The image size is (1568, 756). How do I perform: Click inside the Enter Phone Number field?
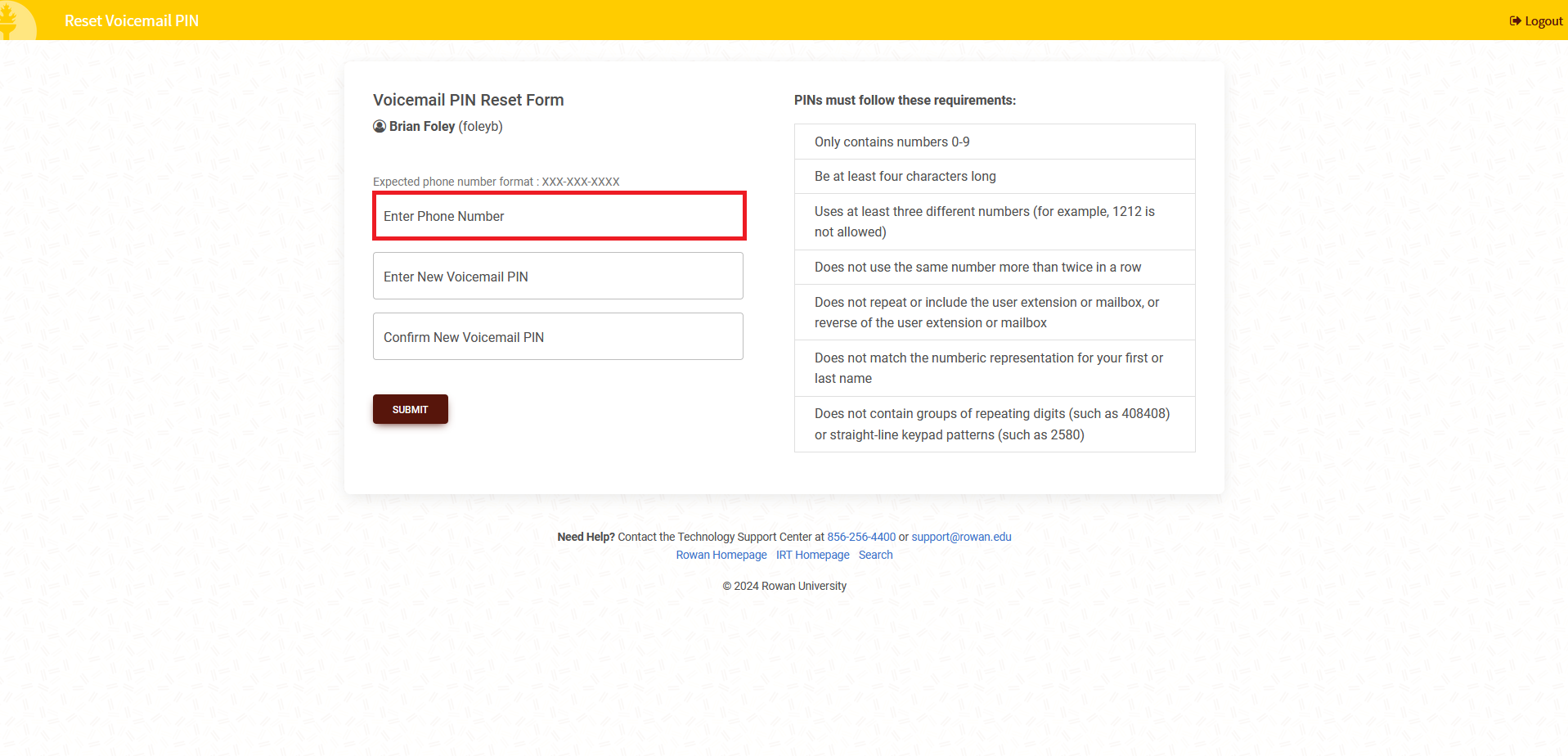pos(559,216)
